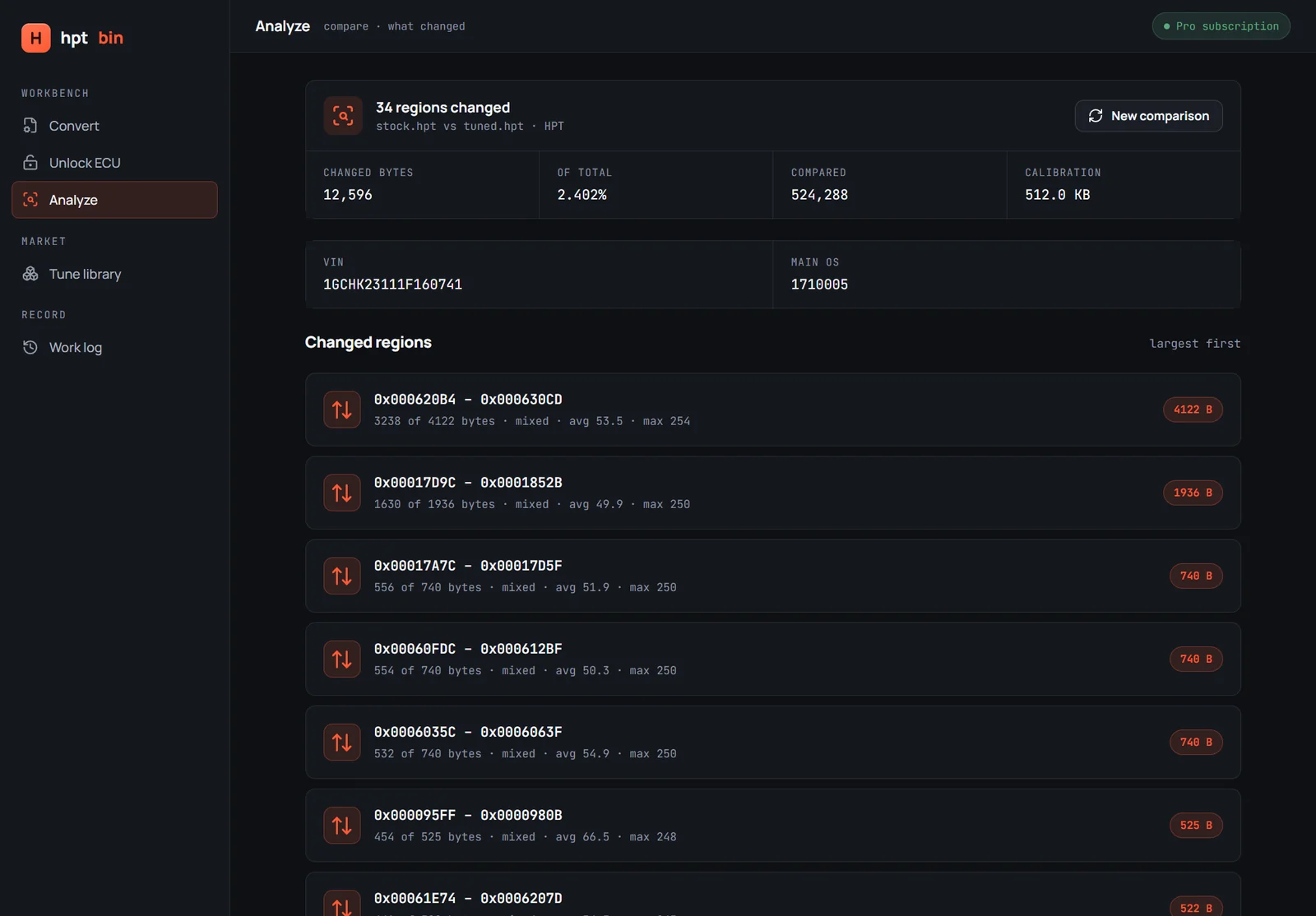This screenshot has width=1316, height=916.
Task: Click the Unlock ECU padlock icon
Action: pyautogui.click(x=30, y=163)
